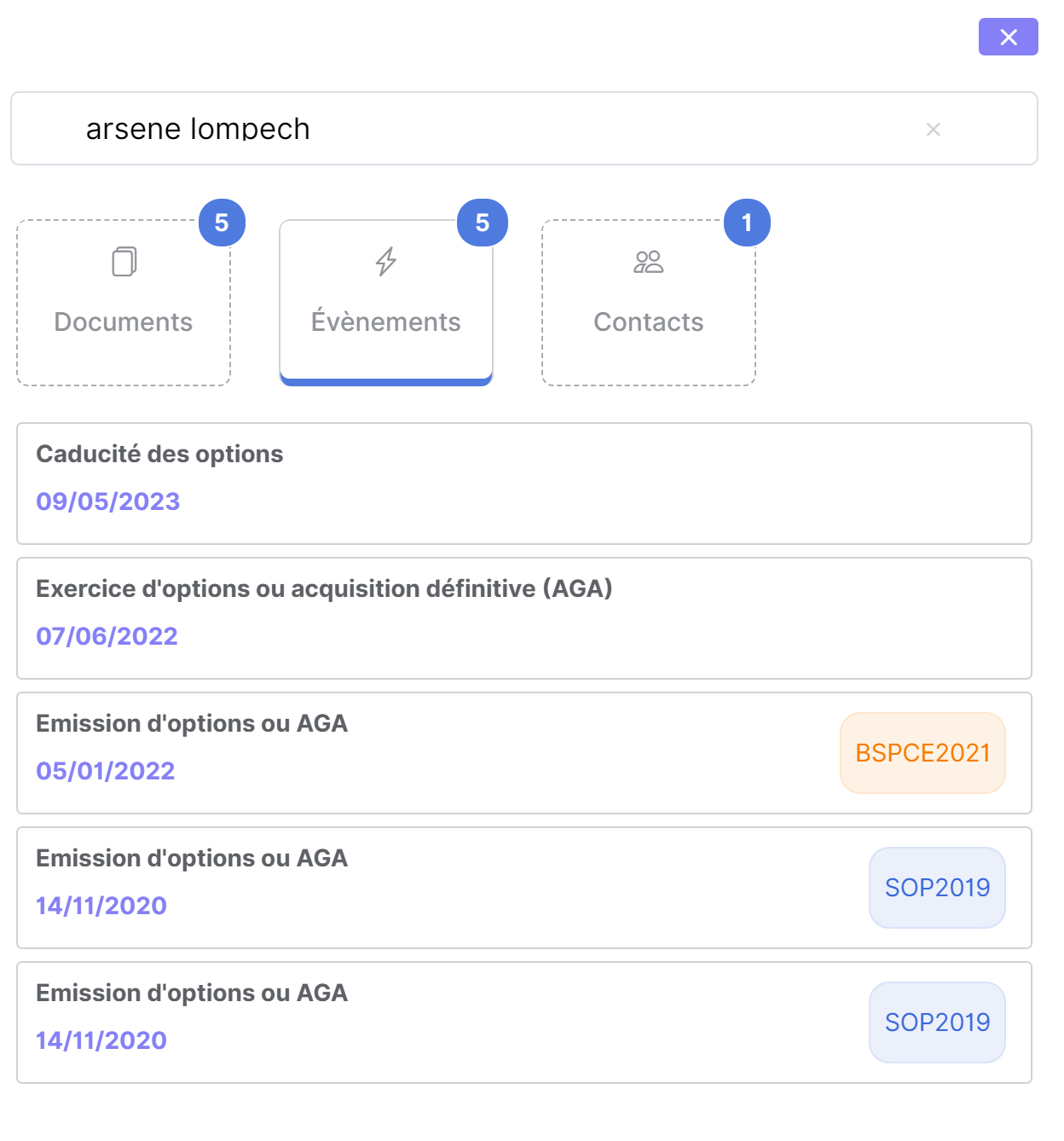1064x1141 pixels.
Task: Open Exercice d'options ou acquisition définitive event
Action: coord(324,589)
